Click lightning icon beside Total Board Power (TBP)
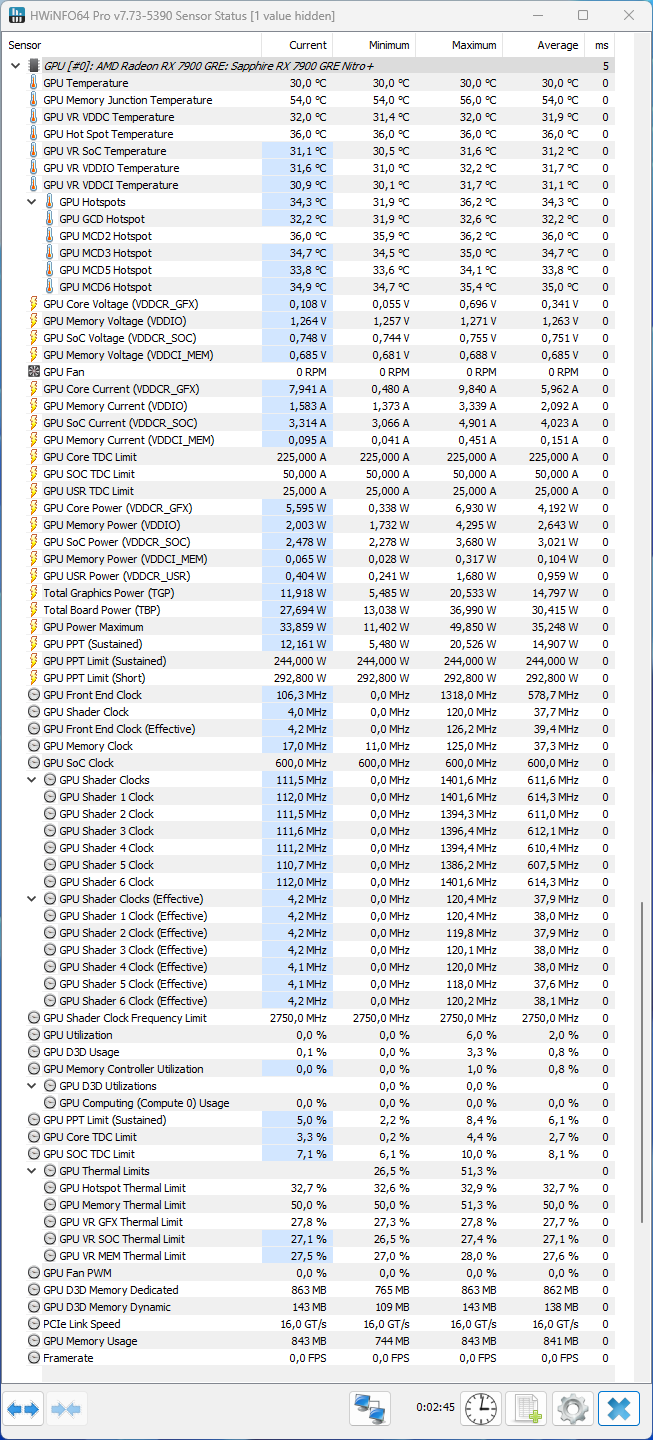The width and height of the screenshot is (653, 1440). click(x=34, y=610)
